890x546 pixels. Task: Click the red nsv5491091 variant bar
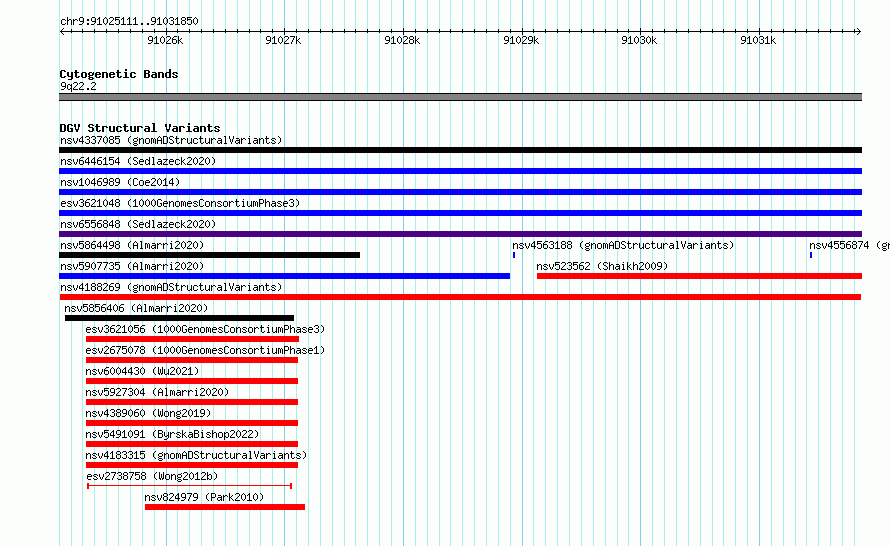[x=192, y=444]
